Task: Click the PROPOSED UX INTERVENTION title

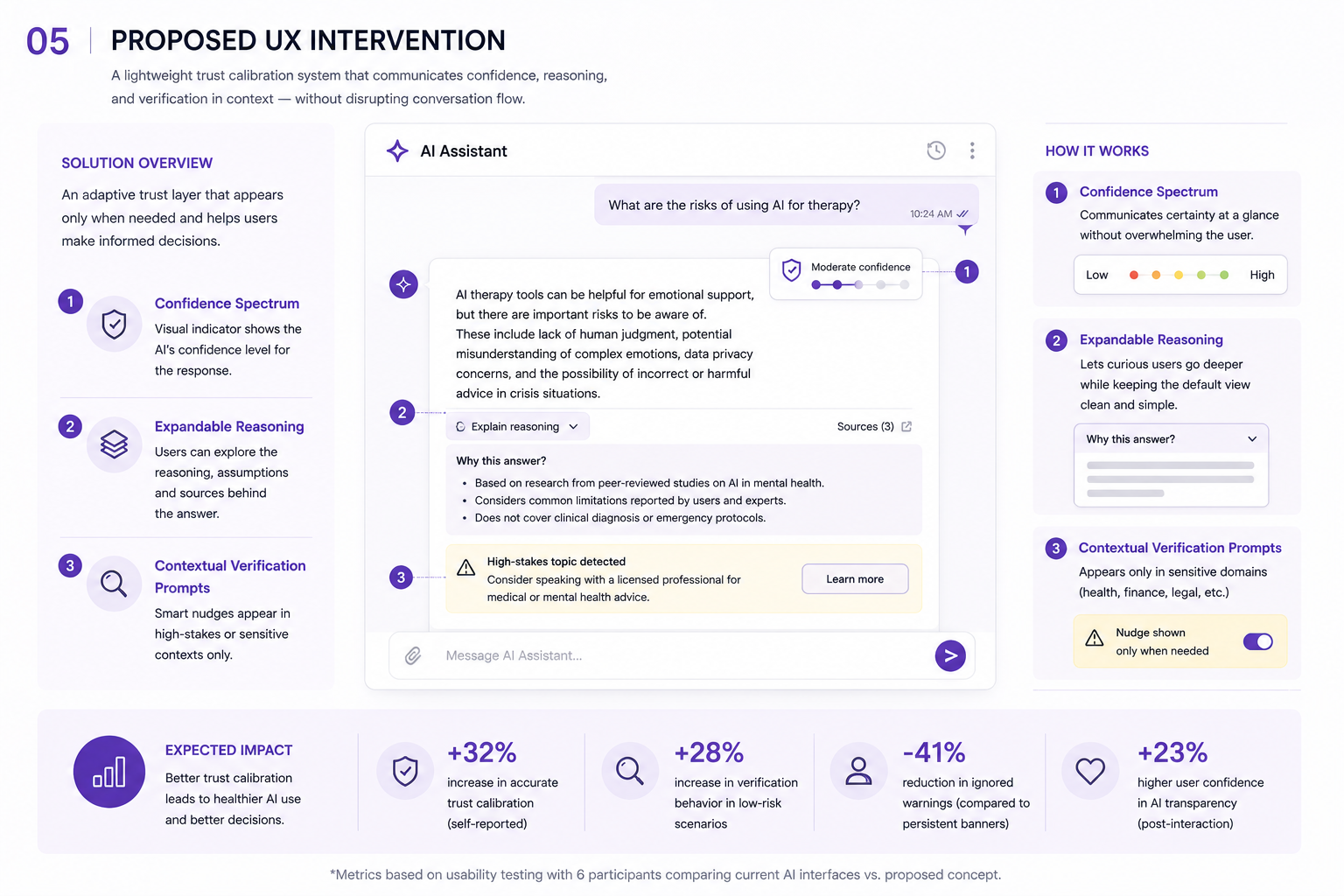Action: point(308,40)
